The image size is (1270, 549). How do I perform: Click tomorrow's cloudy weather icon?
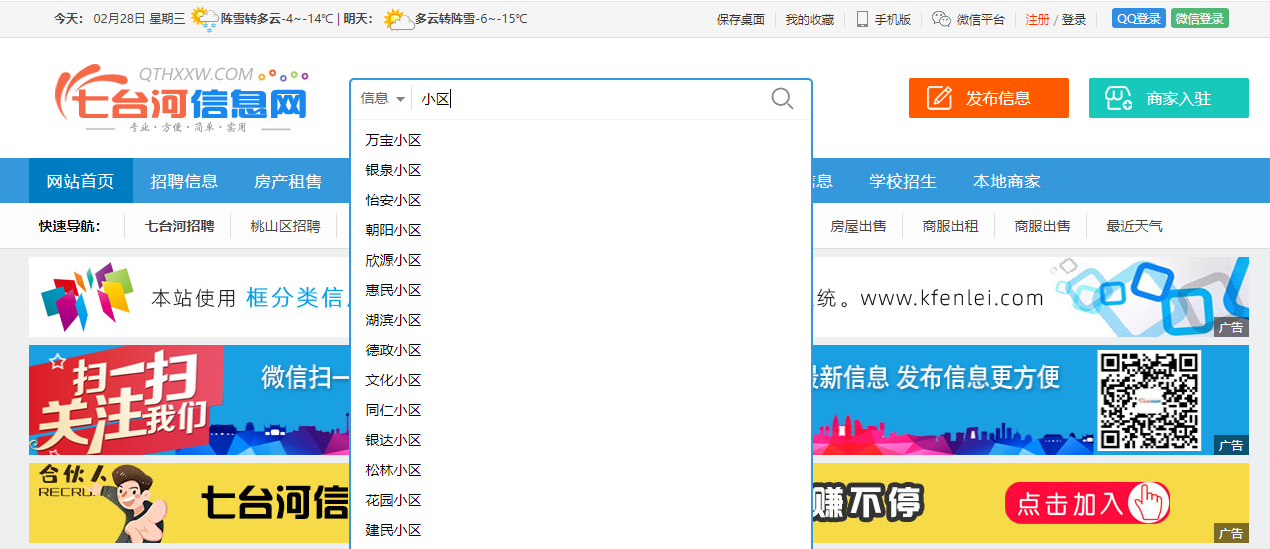pos(398,19)
